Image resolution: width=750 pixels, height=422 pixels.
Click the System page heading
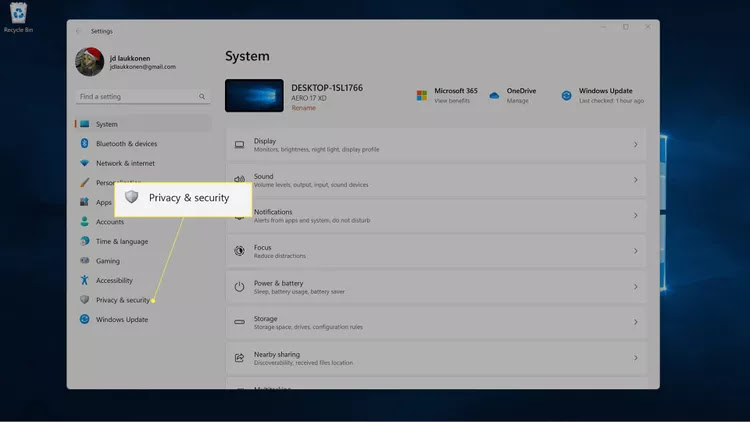tap(247, 56)
